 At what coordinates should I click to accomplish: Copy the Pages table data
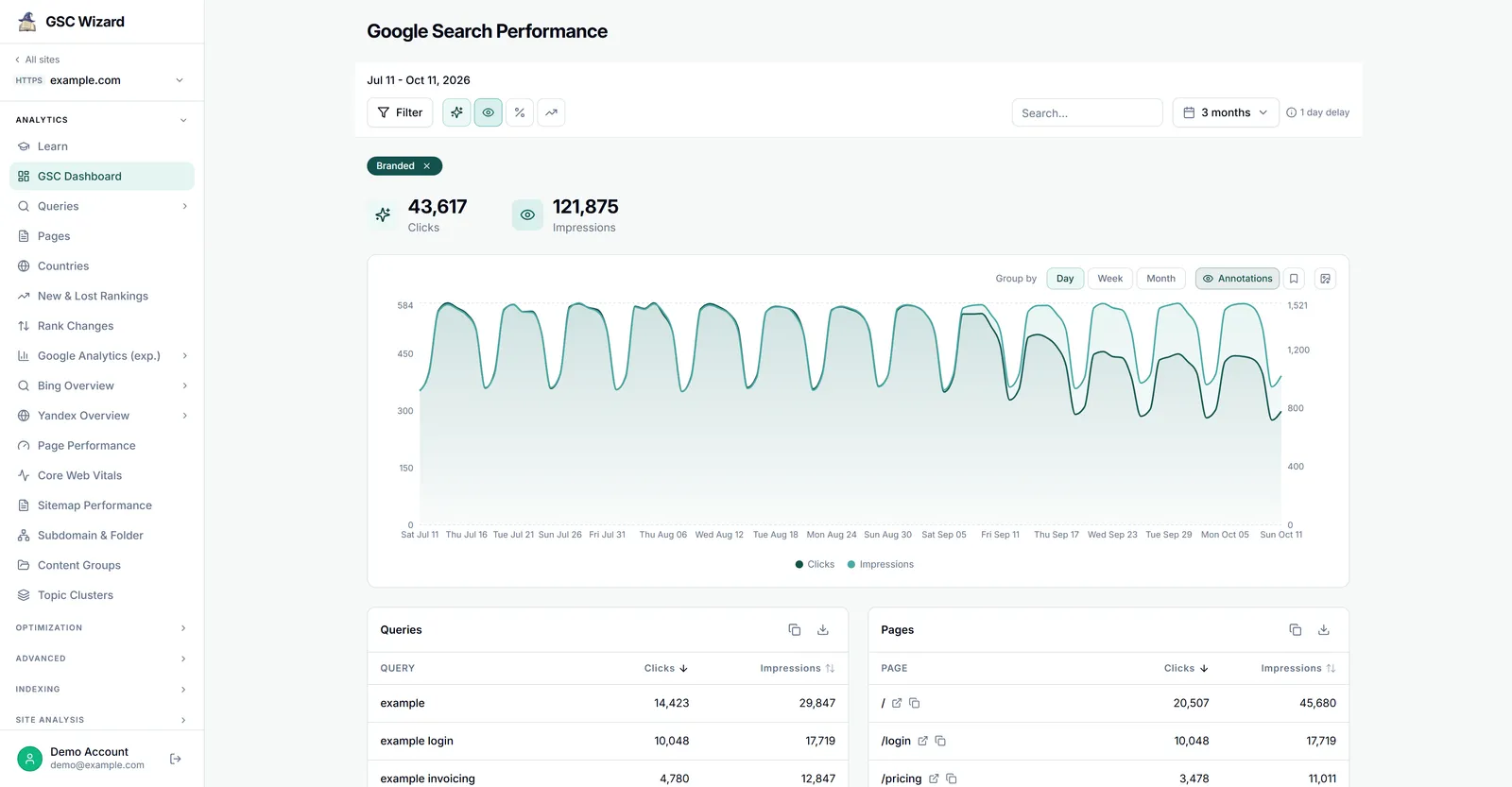(1296, 630)
